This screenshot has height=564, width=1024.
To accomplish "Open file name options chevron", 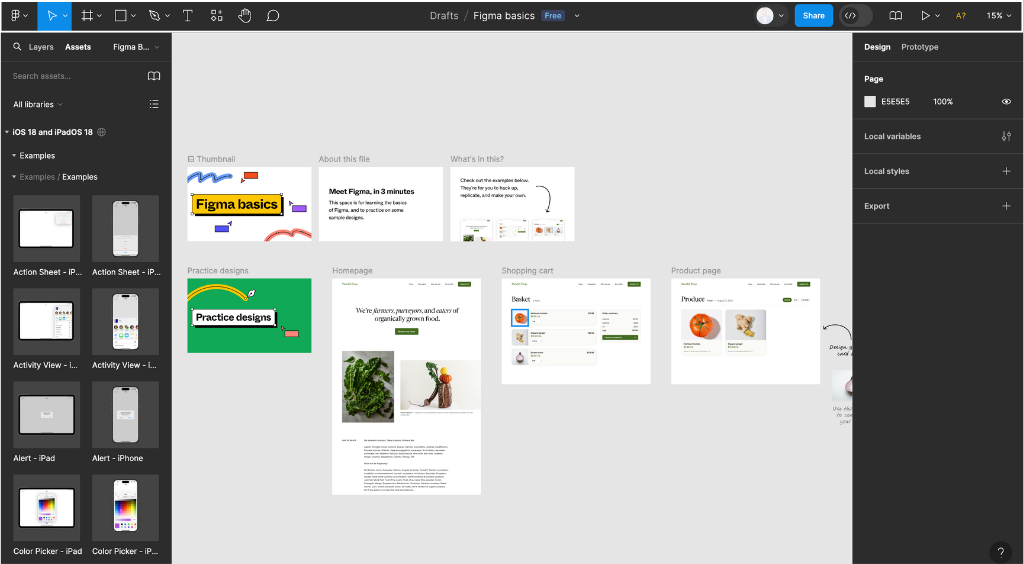I will pos(577,16).
